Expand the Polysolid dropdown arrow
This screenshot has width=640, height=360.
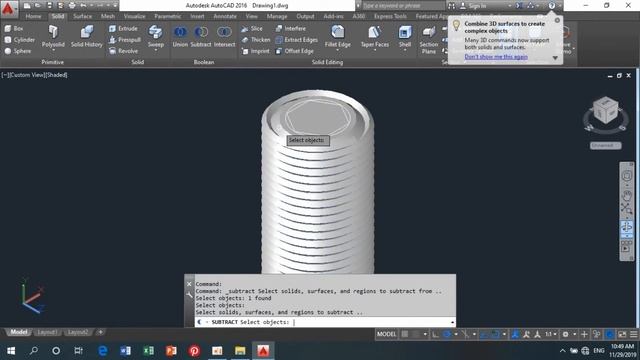53,50
